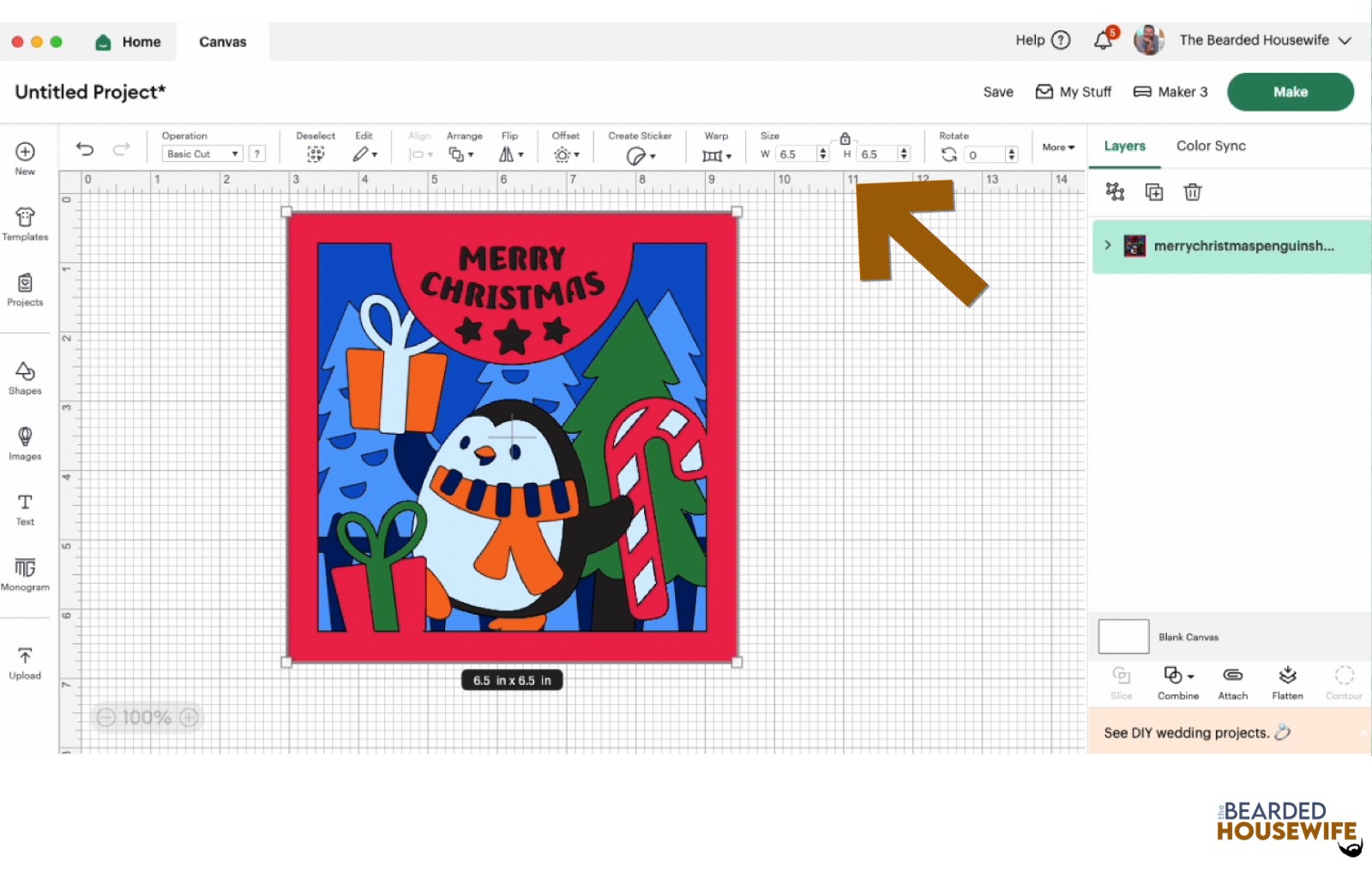Open the Operation Basic Cut dropdown
The width and height of the screenshot is (1372, 872).
click(202, 154)
